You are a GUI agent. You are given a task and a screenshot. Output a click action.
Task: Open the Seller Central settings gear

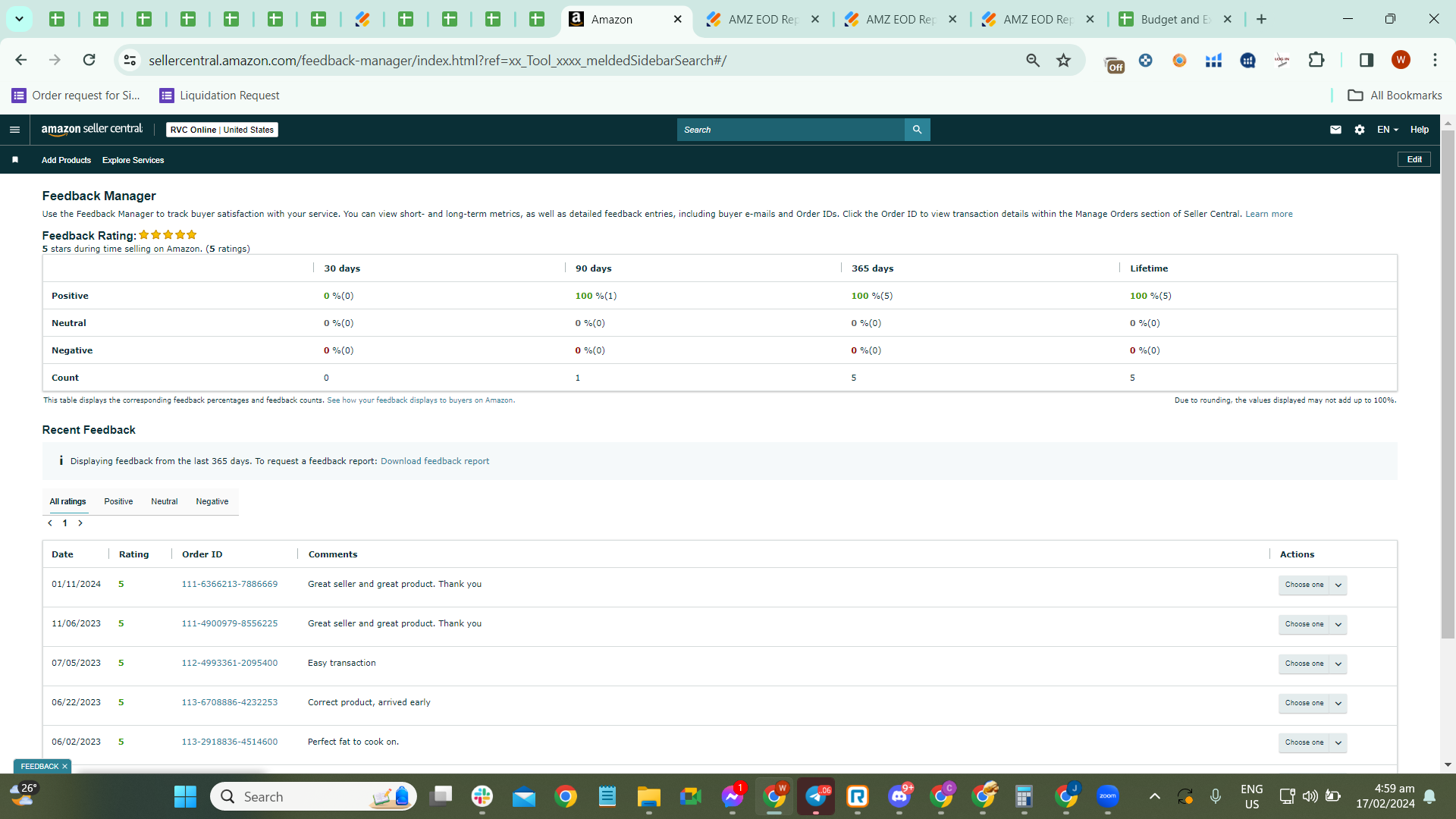pyautogui.click(x=1360, y=130)
